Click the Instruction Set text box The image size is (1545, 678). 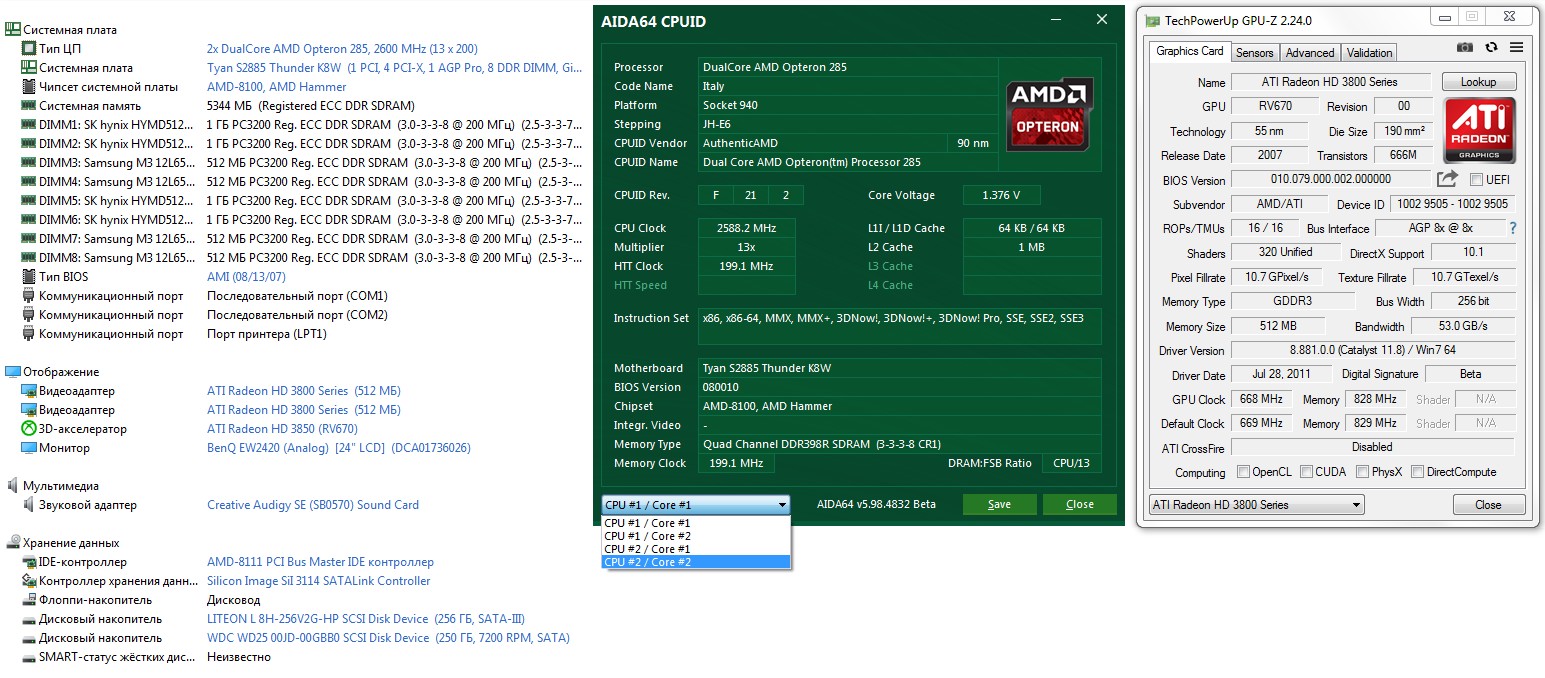point(899,327)
